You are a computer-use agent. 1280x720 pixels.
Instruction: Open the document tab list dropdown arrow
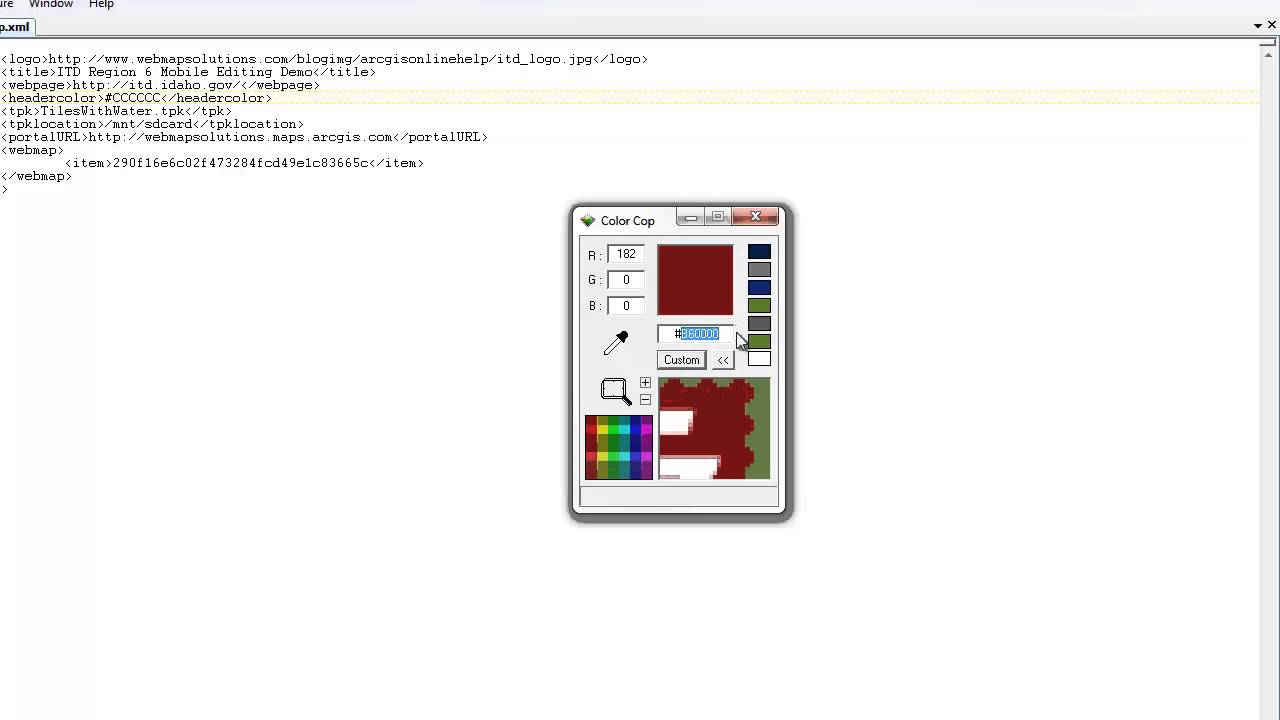pyautogui.click(x=1258, y=26)
